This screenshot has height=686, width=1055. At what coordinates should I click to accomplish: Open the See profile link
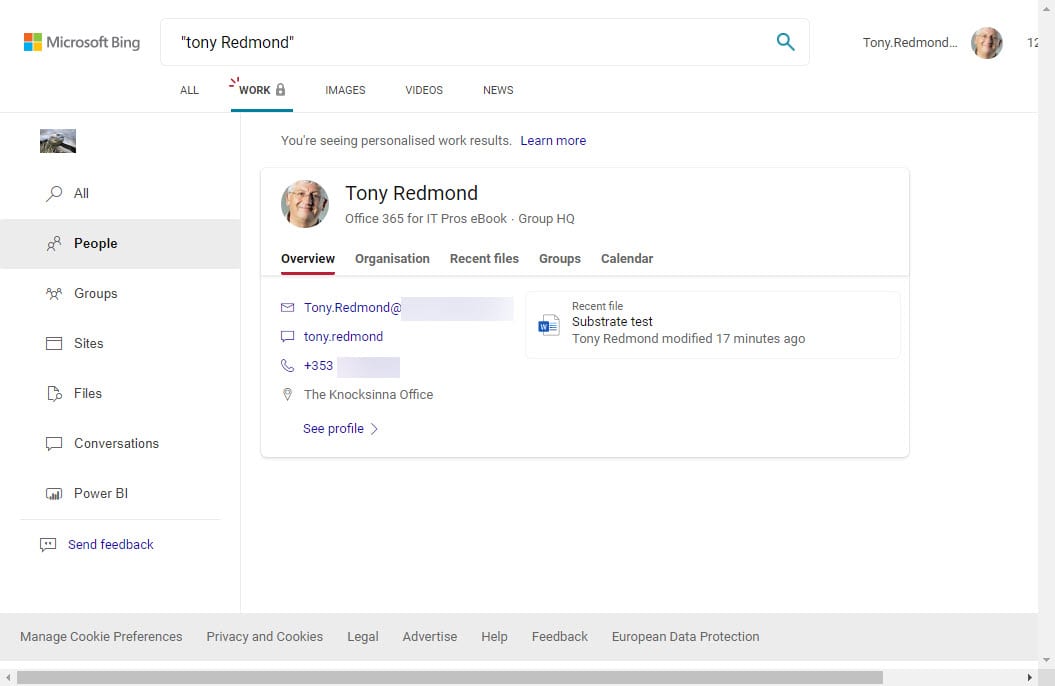click(x=333, y=429)
